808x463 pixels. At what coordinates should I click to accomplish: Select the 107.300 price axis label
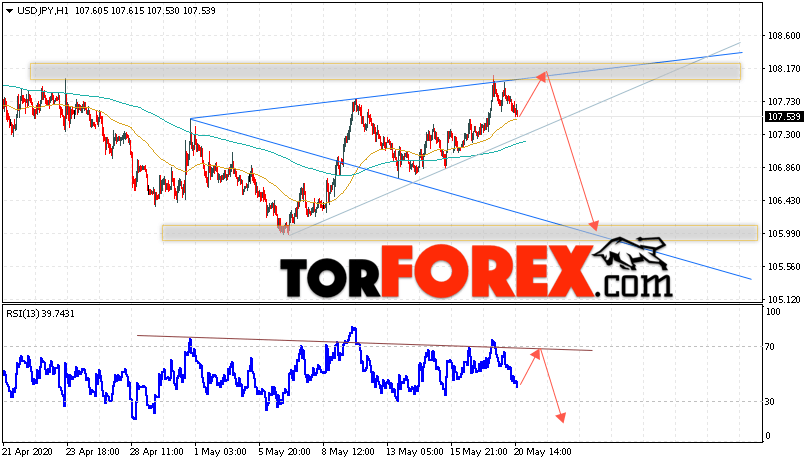[x=784, y=135]
